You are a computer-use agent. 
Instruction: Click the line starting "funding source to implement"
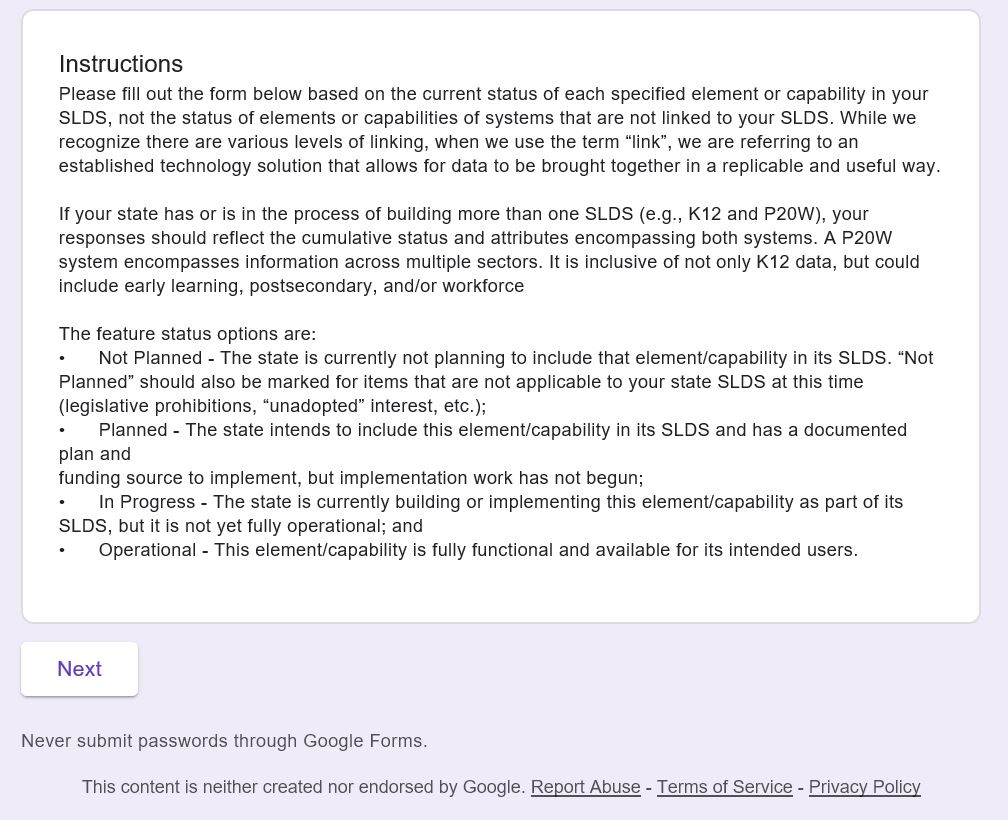350,478
